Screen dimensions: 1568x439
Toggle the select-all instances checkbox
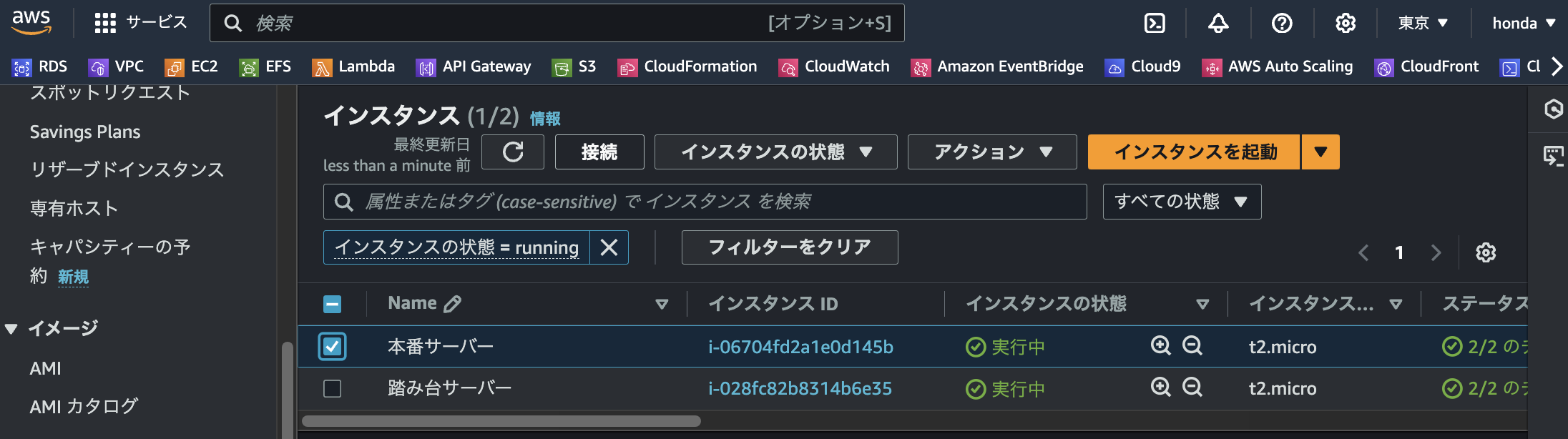(332, 303)
